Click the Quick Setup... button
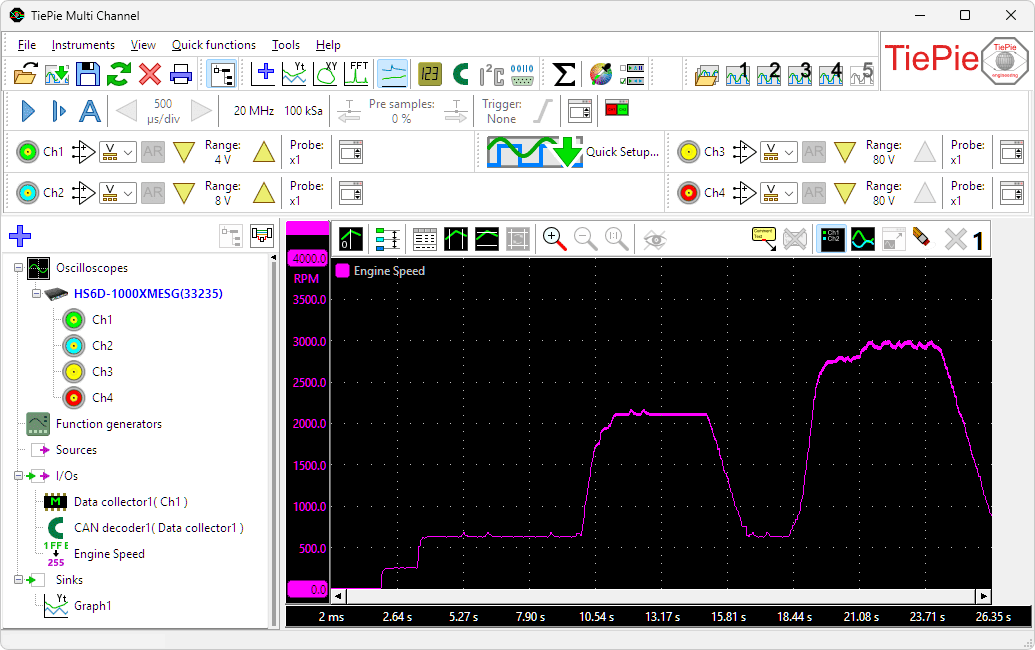The image size is (1035, 650). click(573, 152)
